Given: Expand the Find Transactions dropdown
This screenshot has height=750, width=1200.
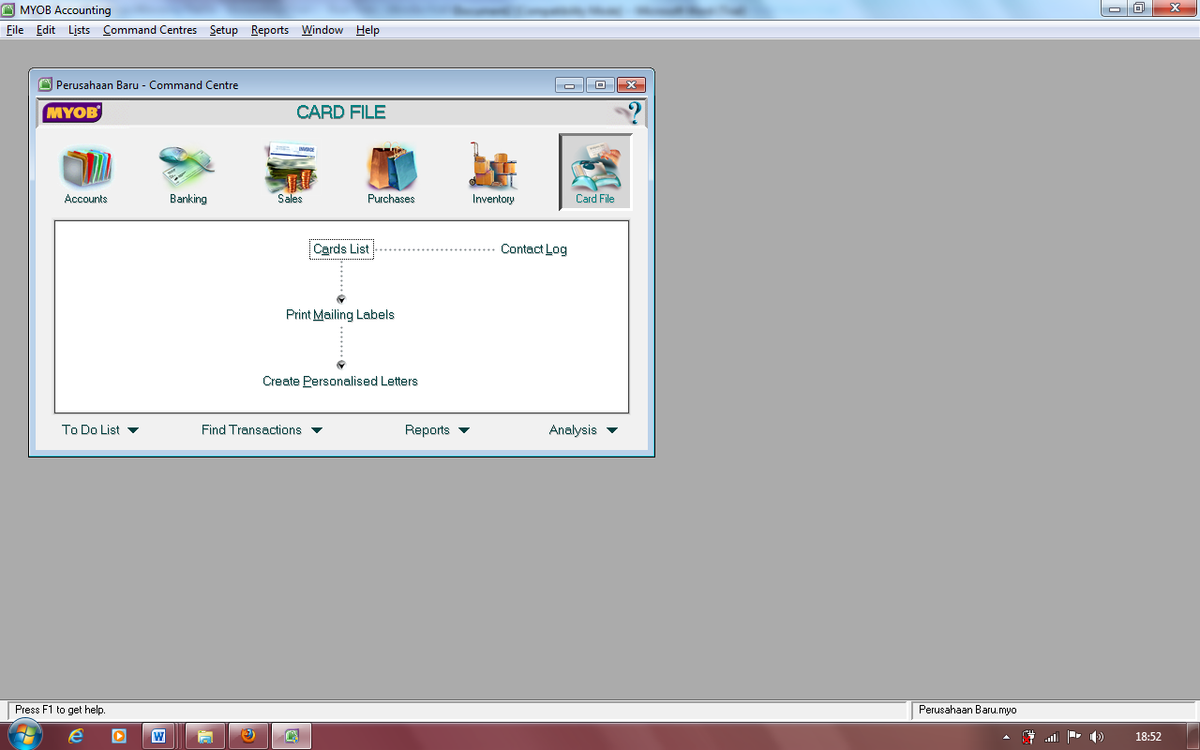Looking at the screenshot, I should click(262, 430).
